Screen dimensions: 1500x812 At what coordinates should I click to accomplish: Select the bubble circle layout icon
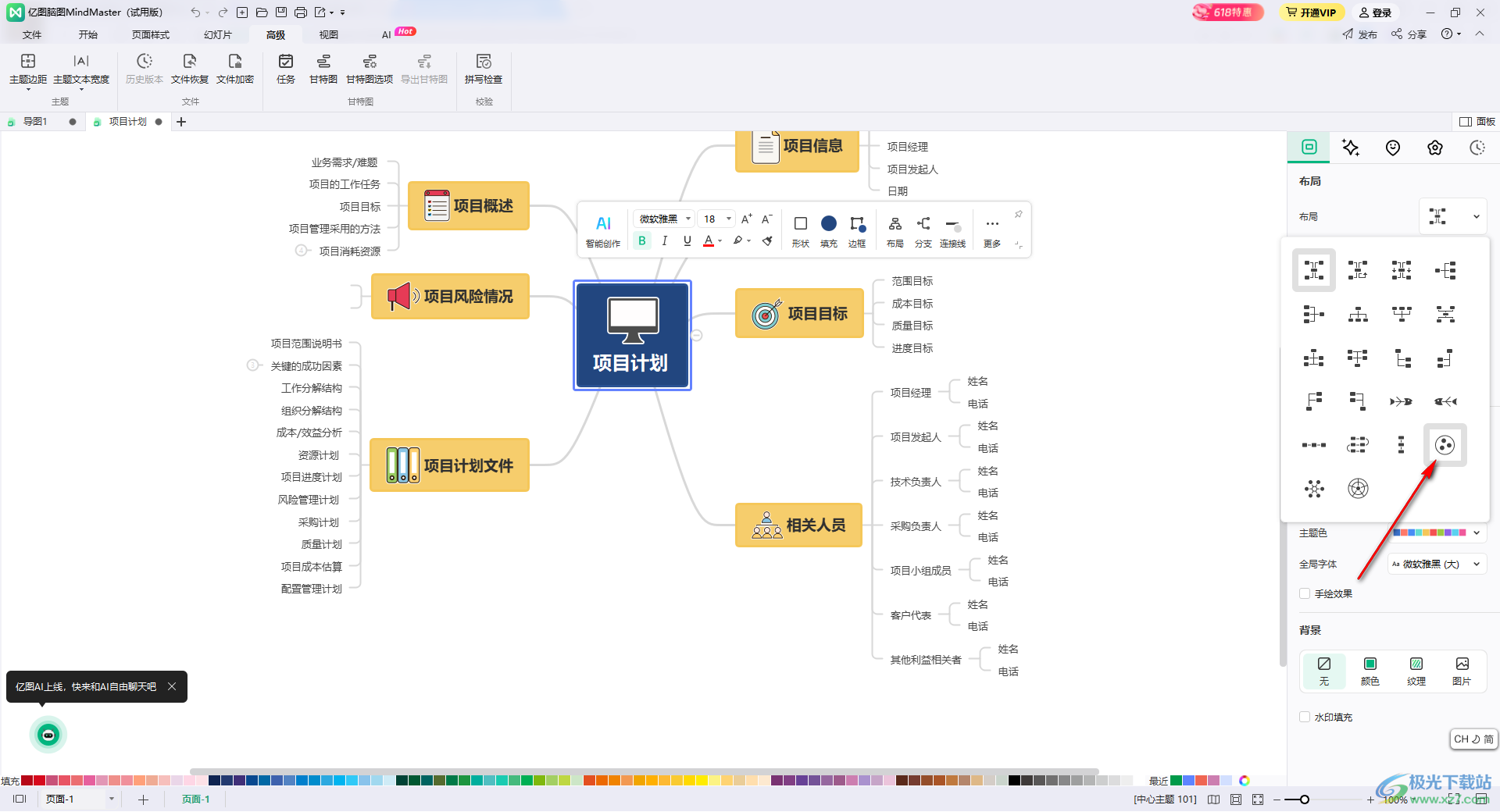click(x=1445, y=445)
